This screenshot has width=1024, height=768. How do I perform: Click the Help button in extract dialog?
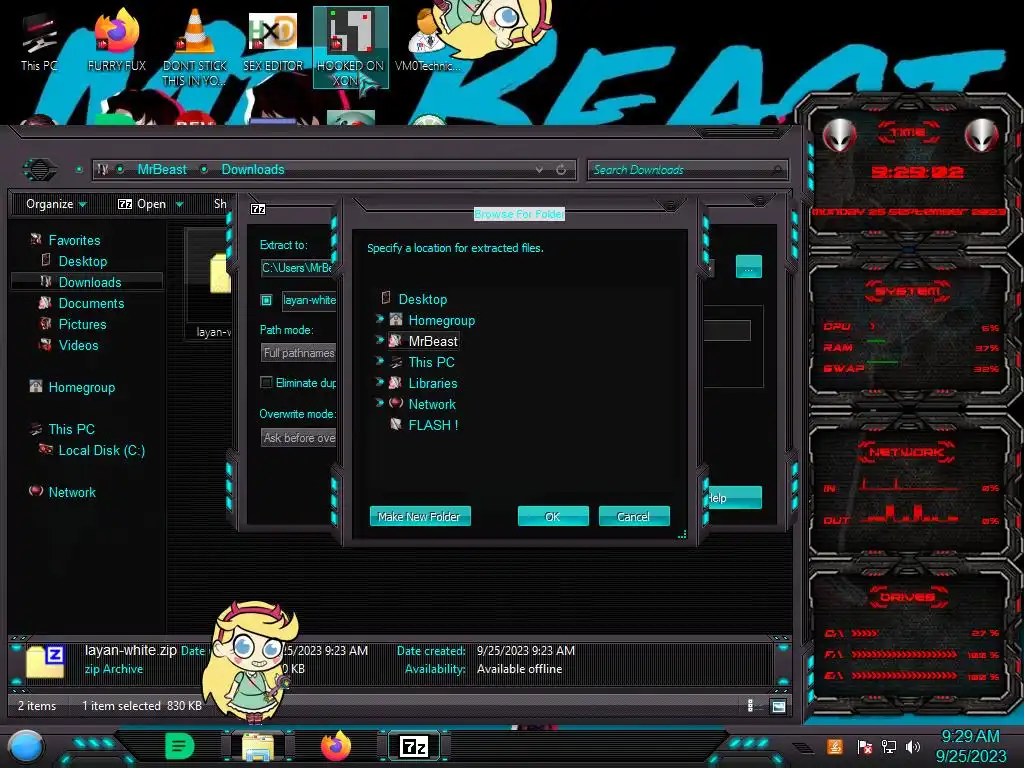point(735,498)
